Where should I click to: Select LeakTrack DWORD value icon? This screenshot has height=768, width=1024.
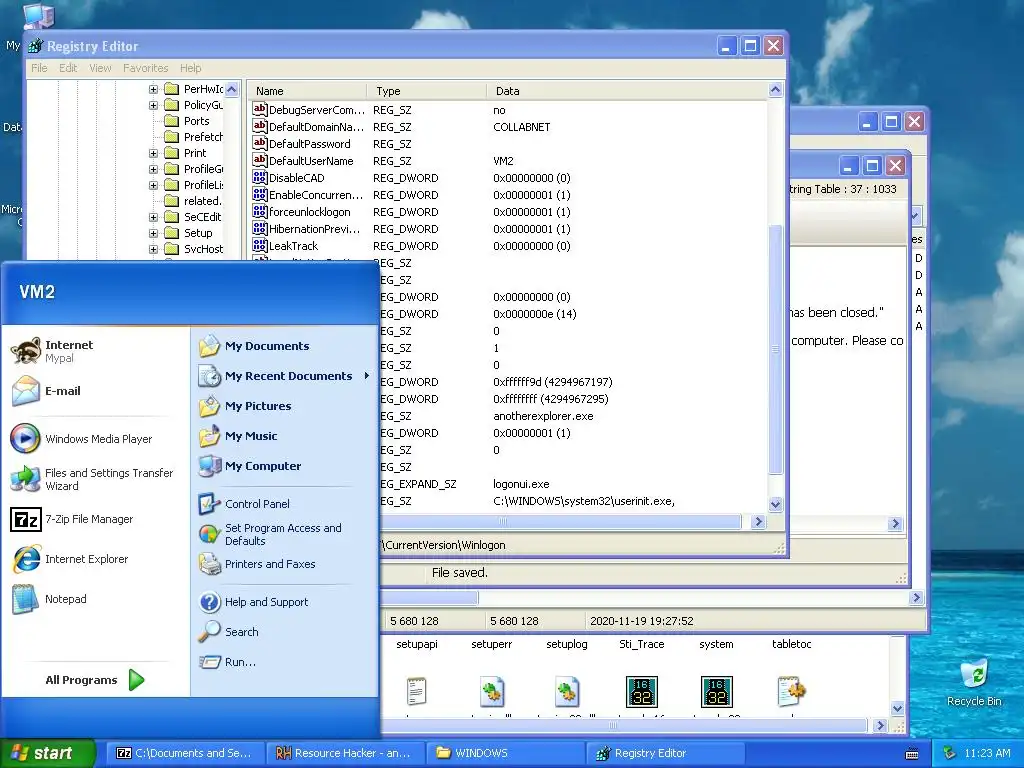pyautogui.click(x=260, y=245)
